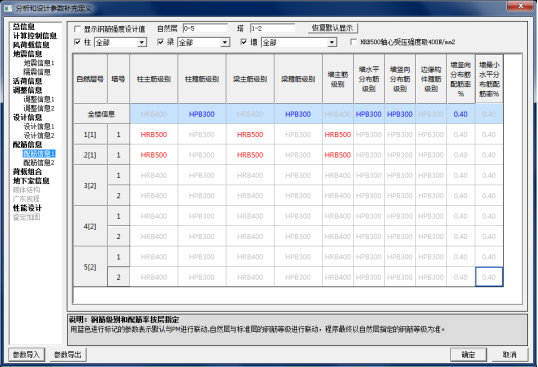Cancel with the 取消 button

click(x=510, y=355)
